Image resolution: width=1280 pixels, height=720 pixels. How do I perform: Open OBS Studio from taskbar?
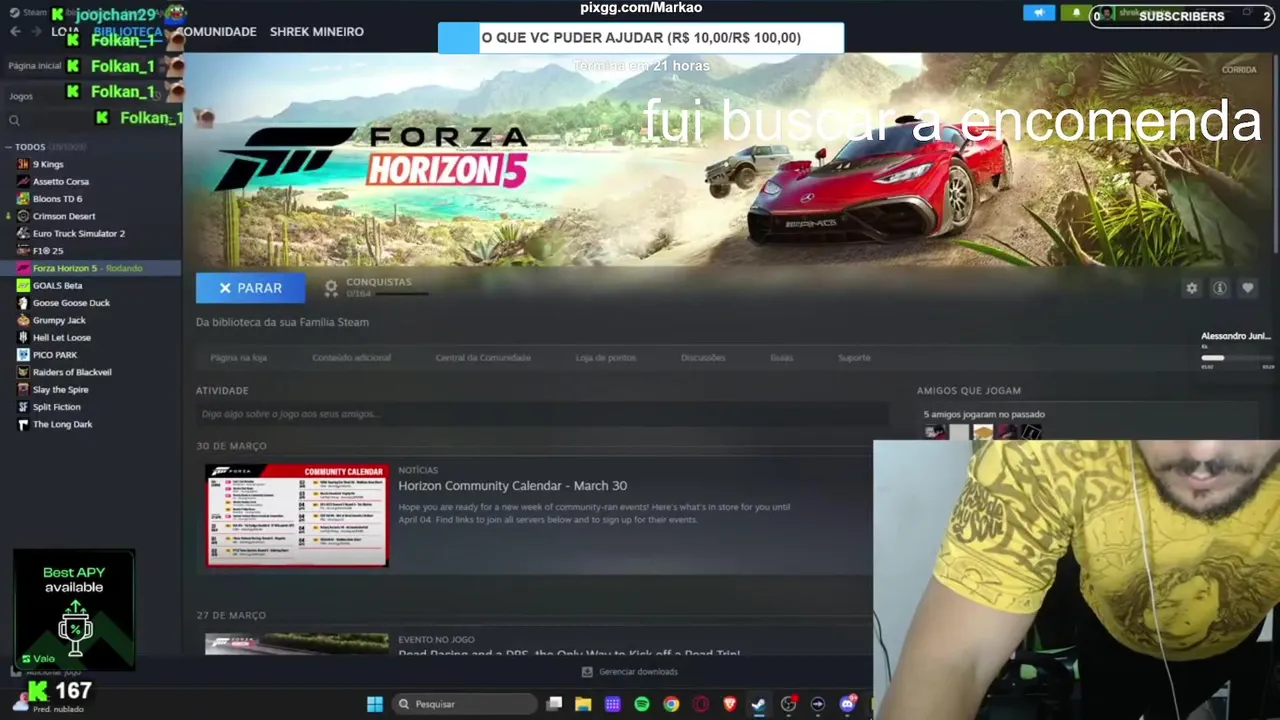tap(788, 704)
